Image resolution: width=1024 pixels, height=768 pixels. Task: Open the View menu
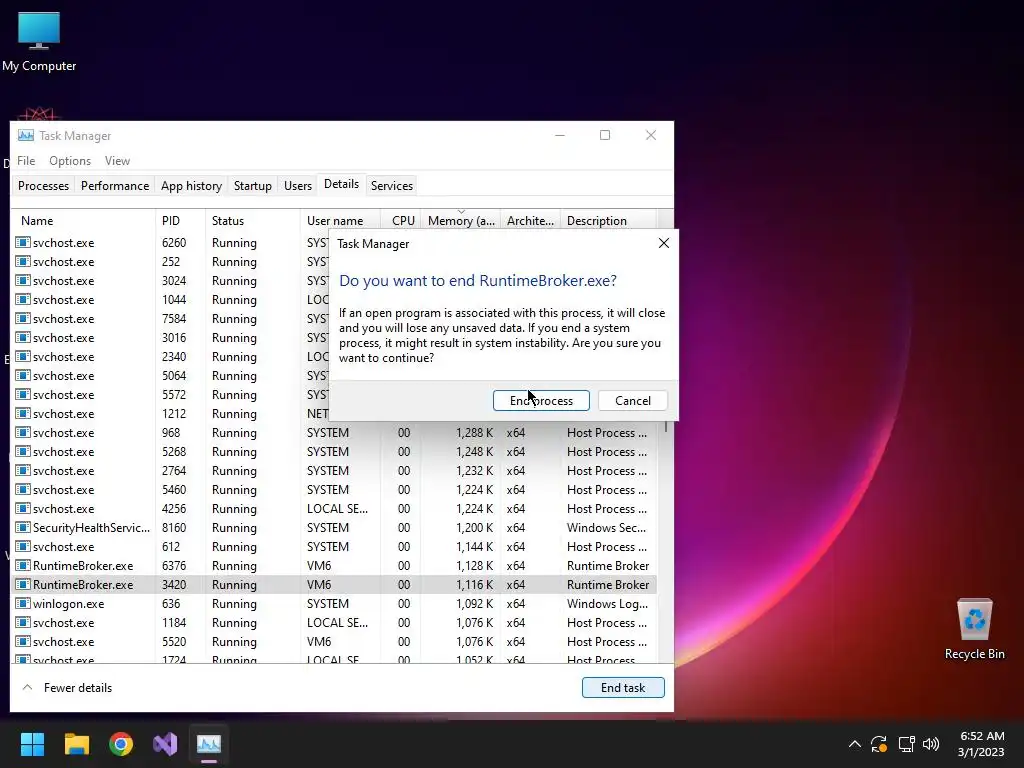click(x=118, y=161)
